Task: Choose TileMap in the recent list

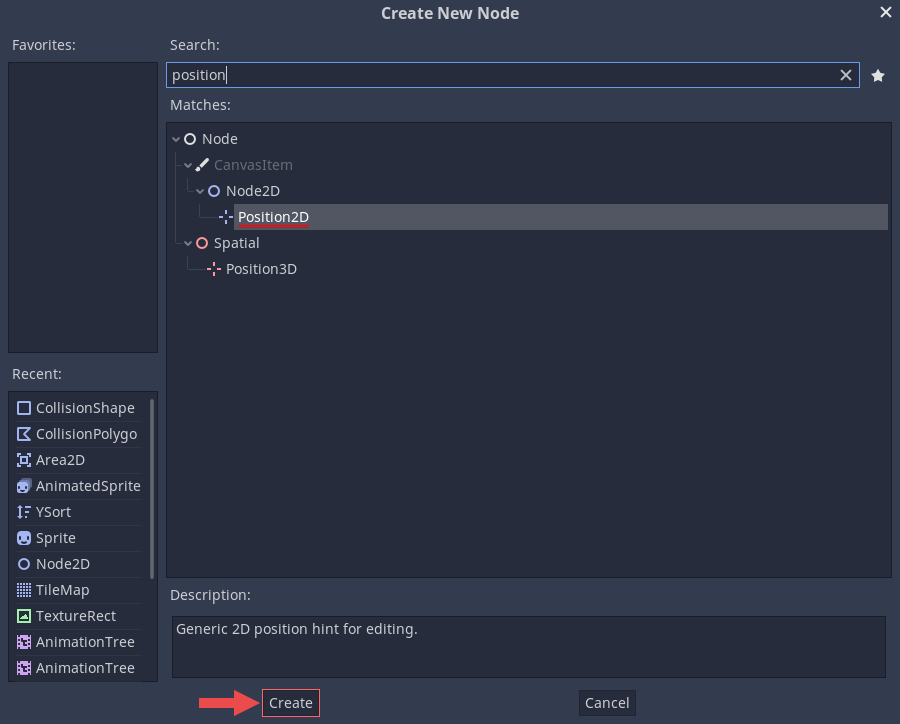Action: (79, 590)
